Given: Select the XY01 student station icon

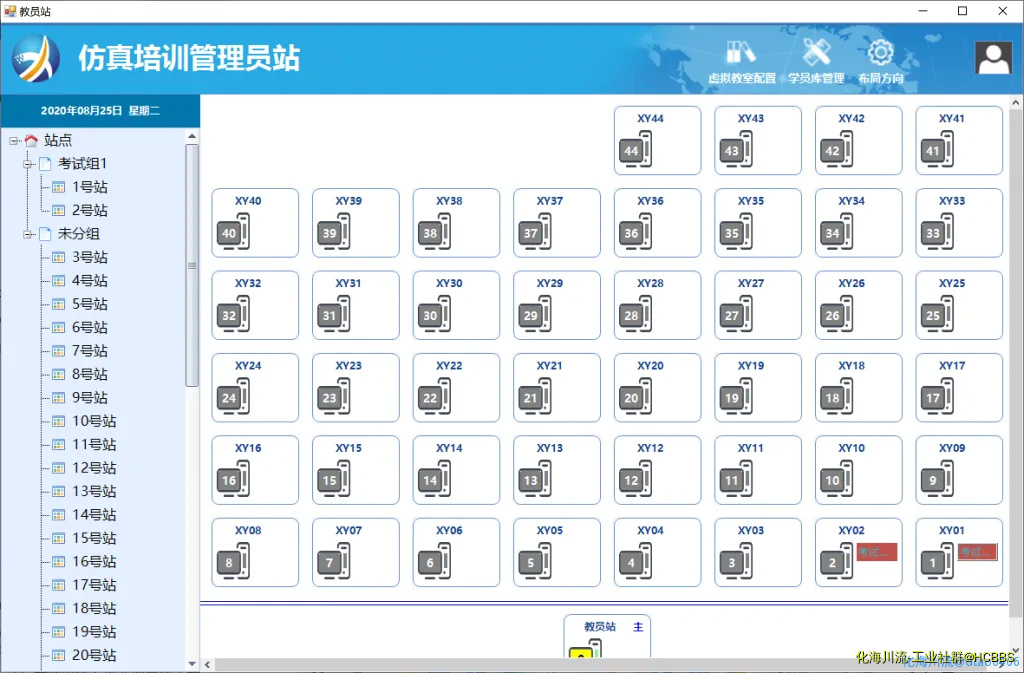Looking at the screenshot, I should [936, 563].
